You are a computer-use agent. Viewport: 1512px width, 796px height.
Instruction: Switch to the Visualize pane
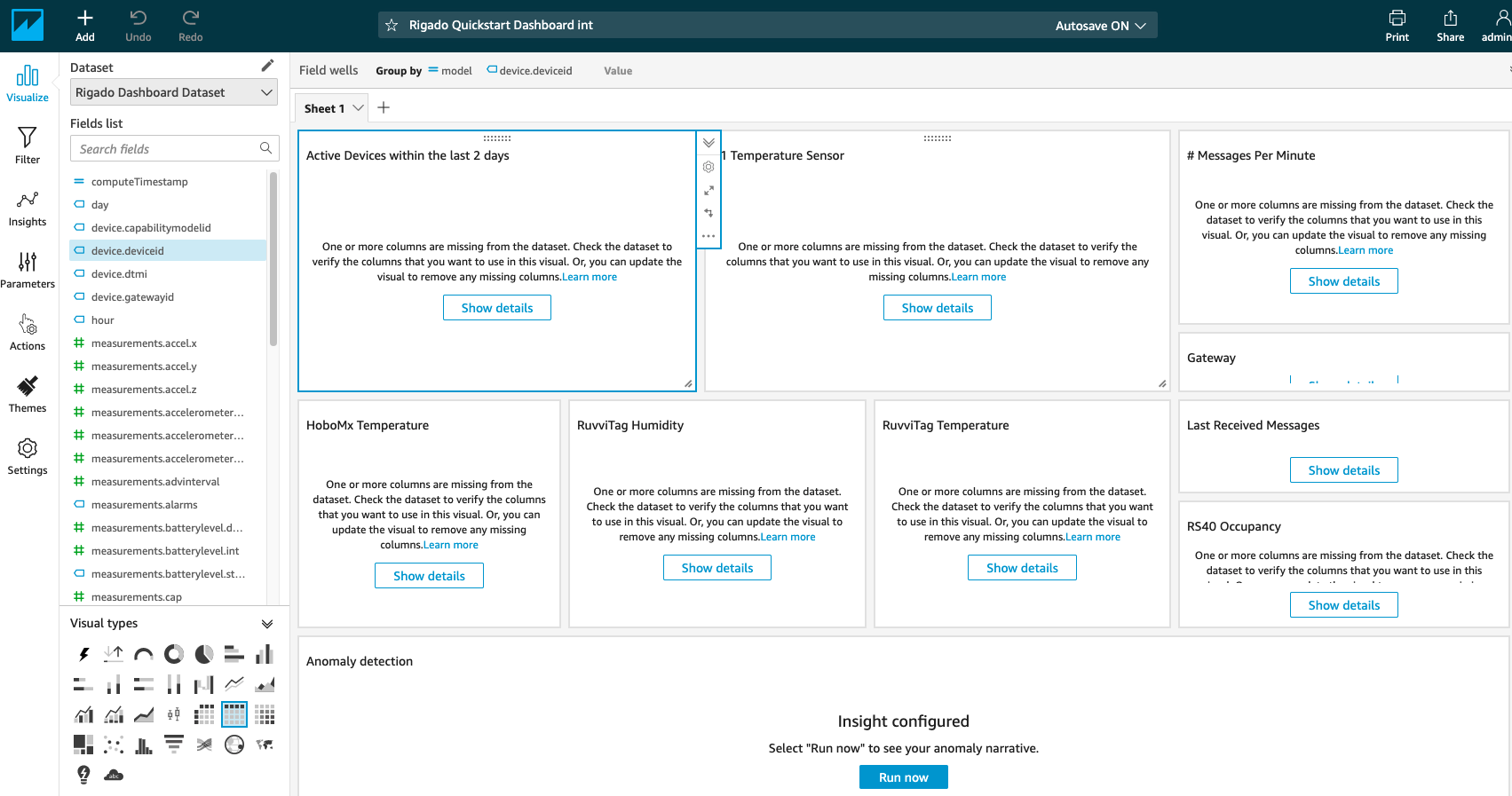click(28, 83)
